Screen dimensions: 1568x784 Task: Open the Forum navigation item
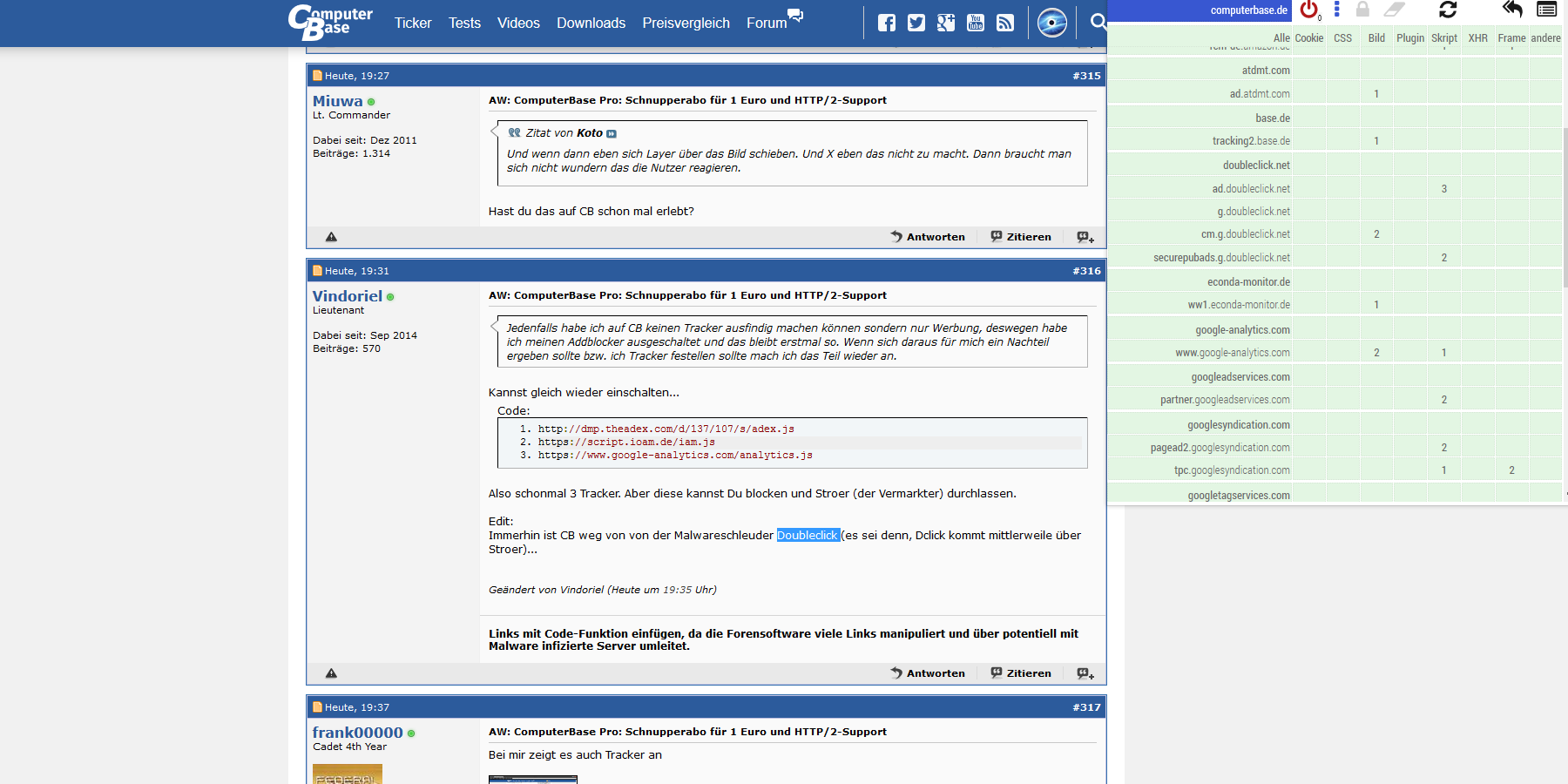pyautogui.click(x=767, y=24)
